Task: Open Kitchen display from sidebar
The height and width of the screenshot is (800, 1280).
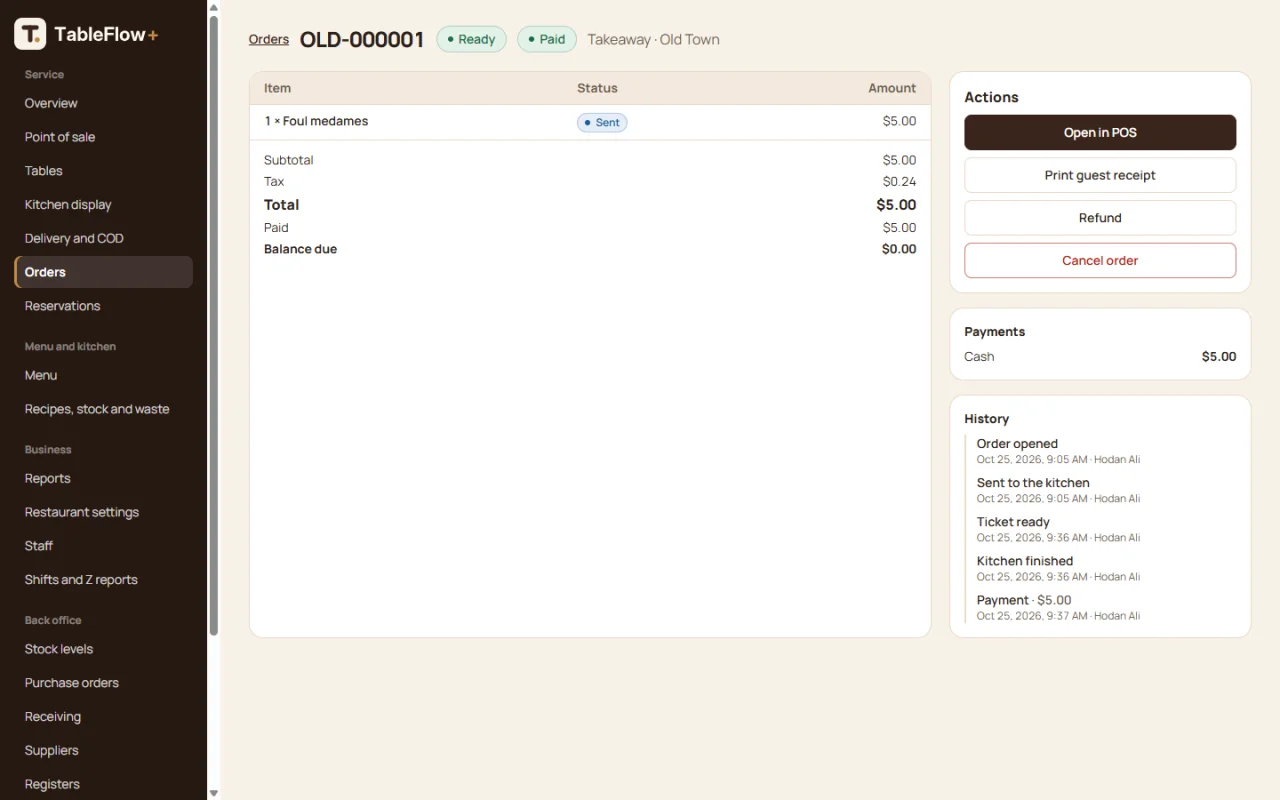Action: 103,205
